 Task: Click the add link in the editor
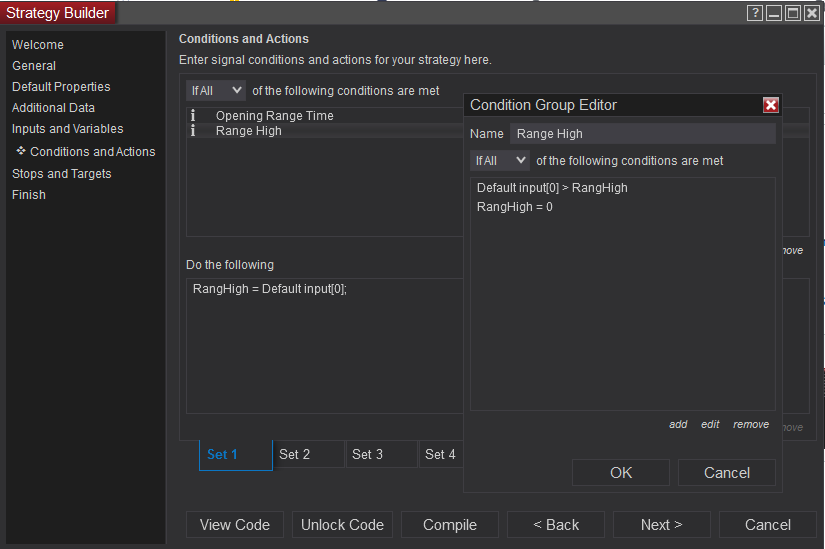[678, 424]
